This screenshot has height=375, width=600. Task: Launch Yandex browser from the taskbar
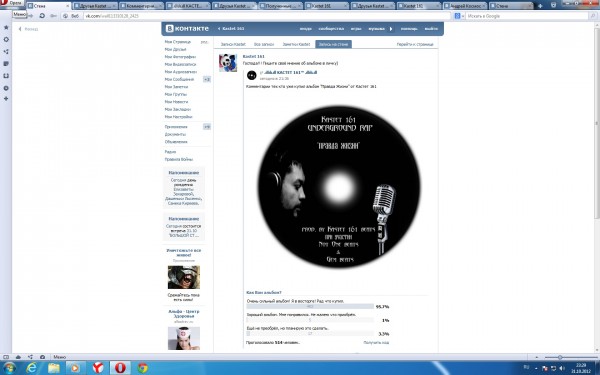98,368
